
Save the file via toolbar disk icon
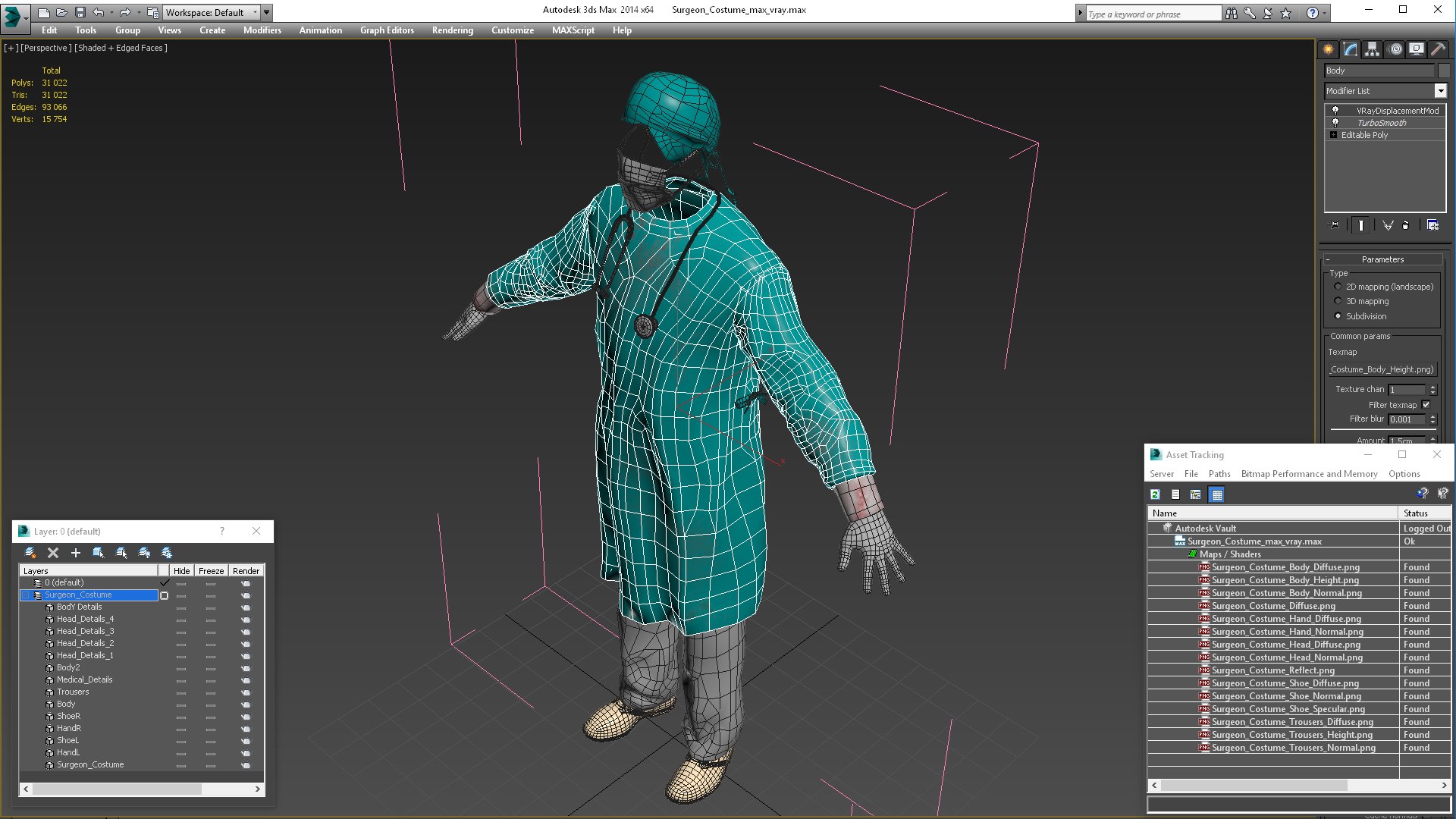click(80, 13)
